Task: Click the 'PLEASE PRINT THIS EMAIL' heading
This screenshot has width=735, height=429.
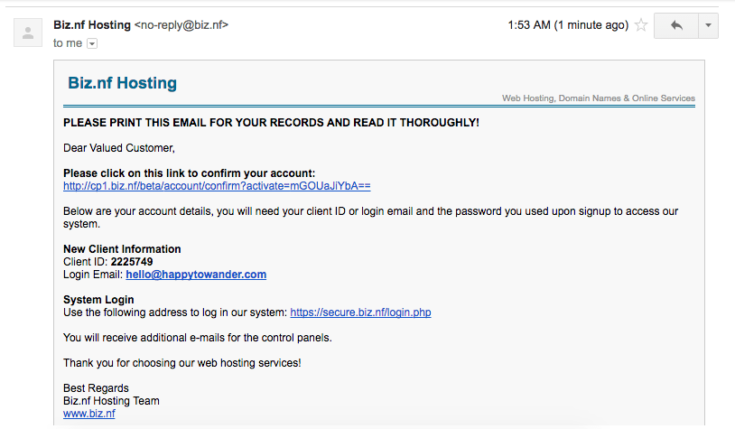Action: coord(271,122)
